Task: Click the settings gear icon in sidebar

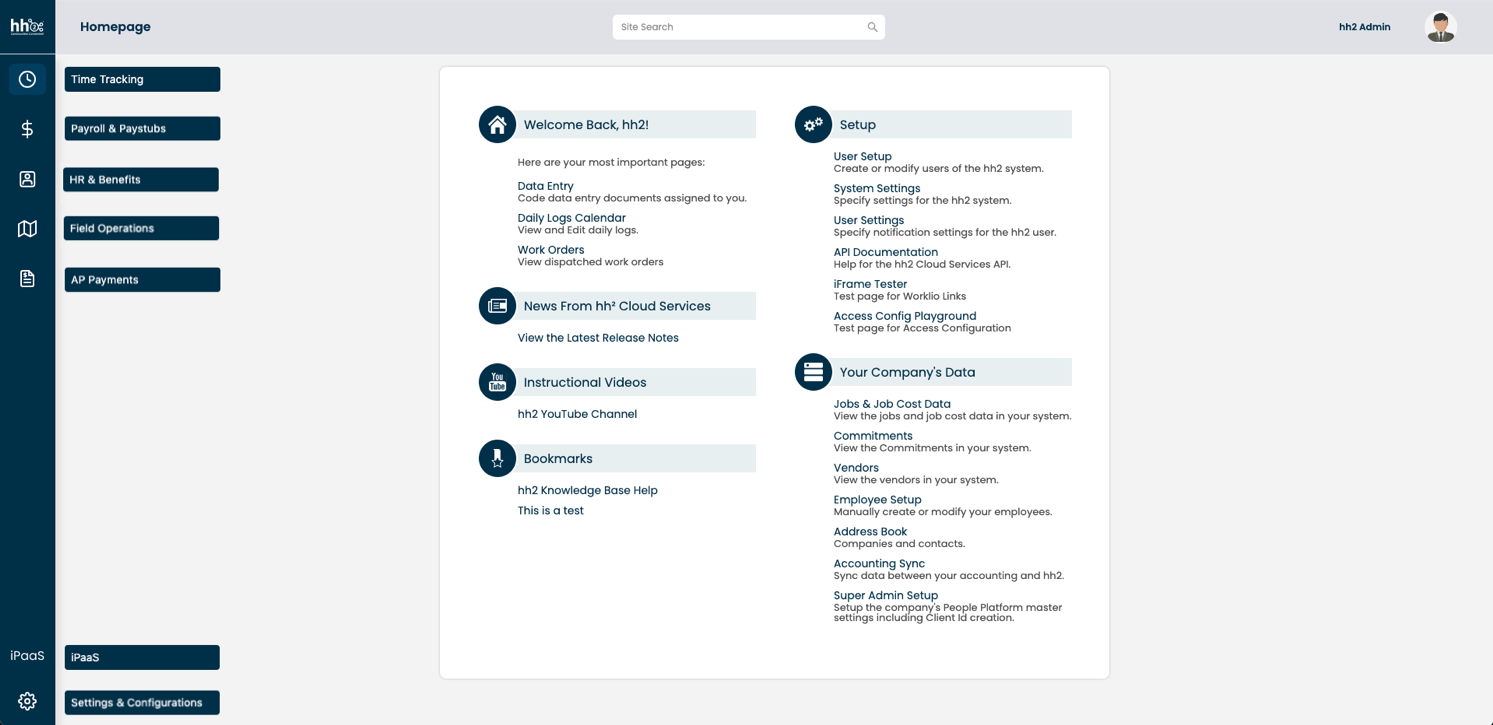Action: coord(27,701)
